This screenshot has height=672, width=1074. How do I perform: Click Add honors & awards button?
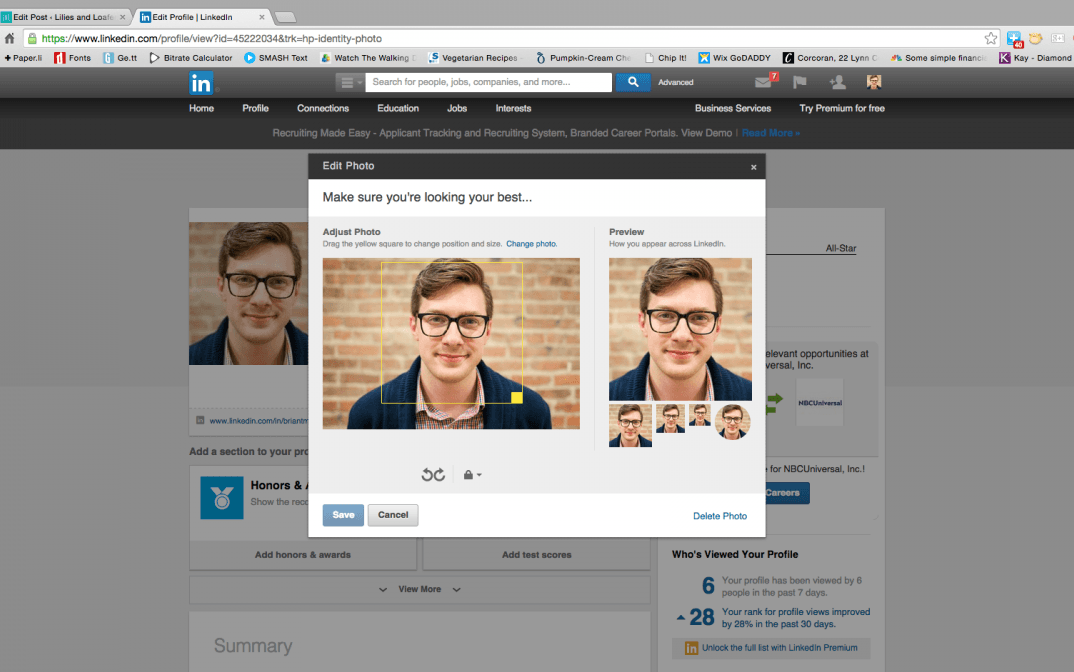click(303, 555)
